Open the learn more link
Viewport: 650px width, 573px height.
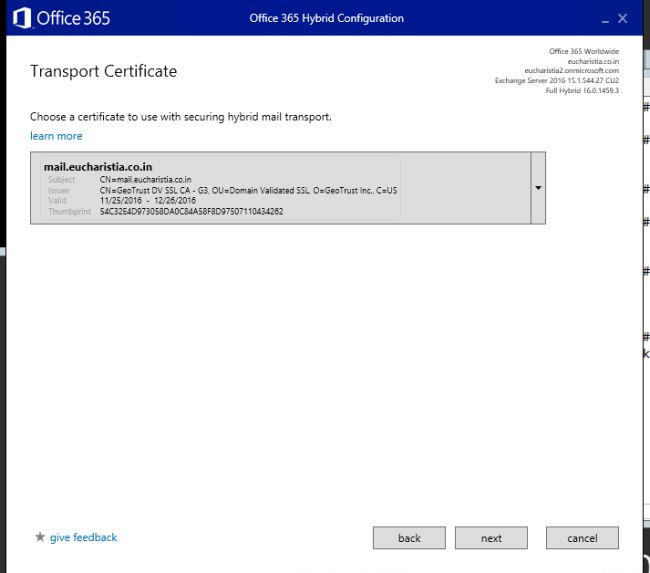56,136
